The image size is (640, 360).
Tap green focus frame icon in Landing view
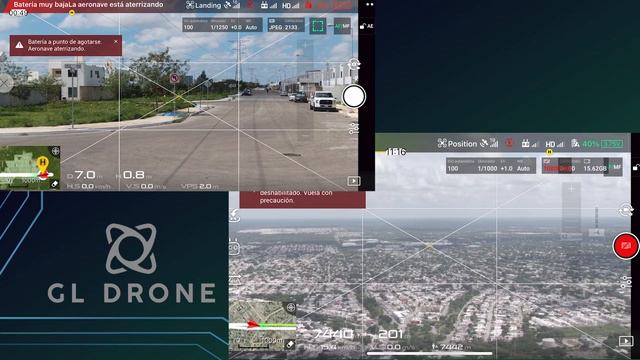click(x=318, y=26)
